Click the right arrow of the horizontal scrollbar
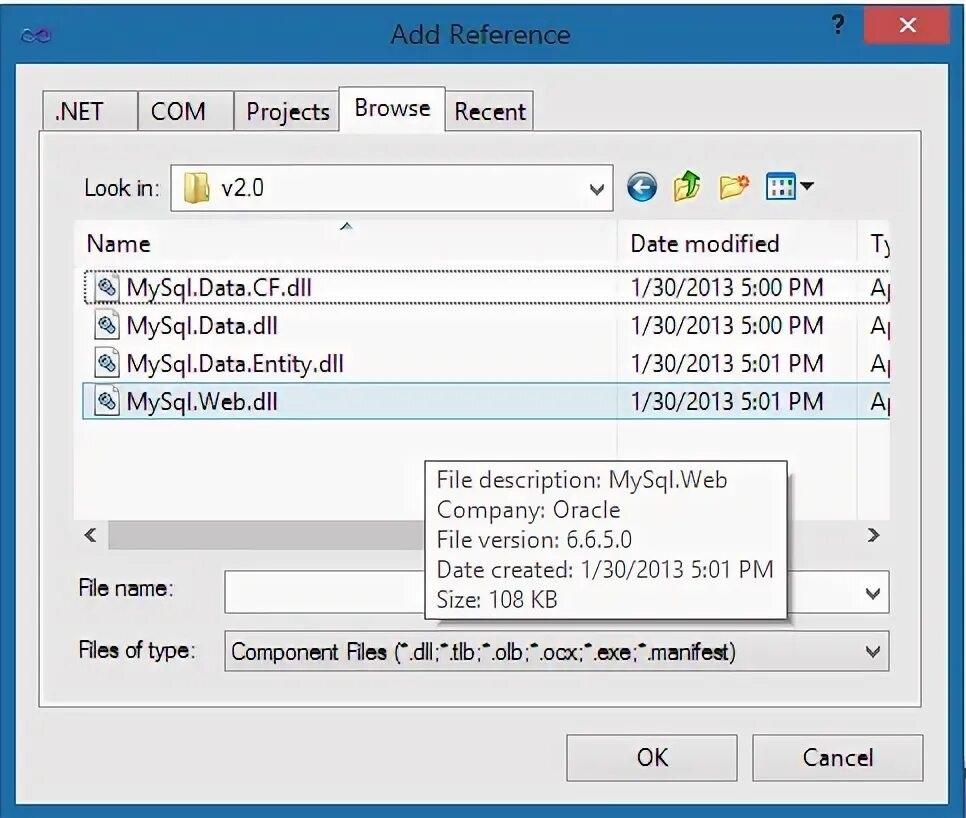 point(873,535)
